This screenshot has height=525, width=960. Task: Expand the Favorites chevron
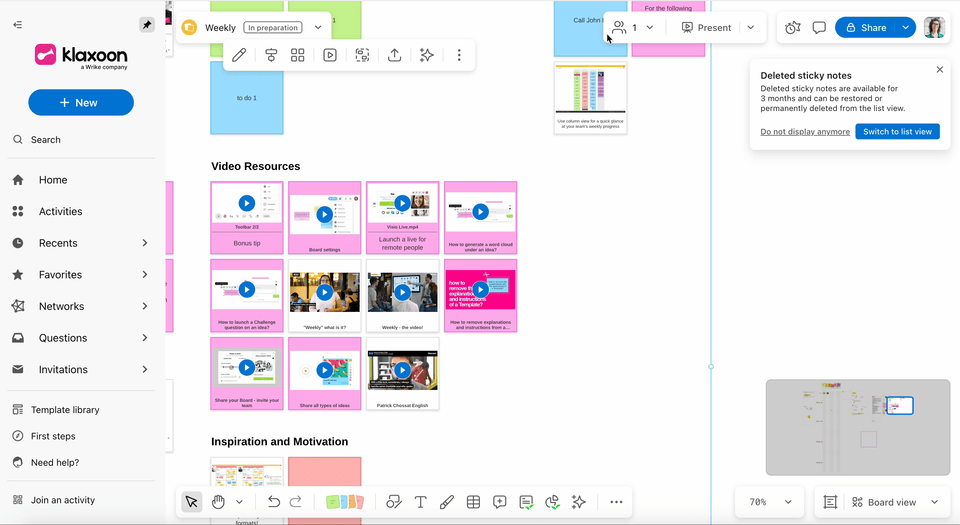point(145,275)
